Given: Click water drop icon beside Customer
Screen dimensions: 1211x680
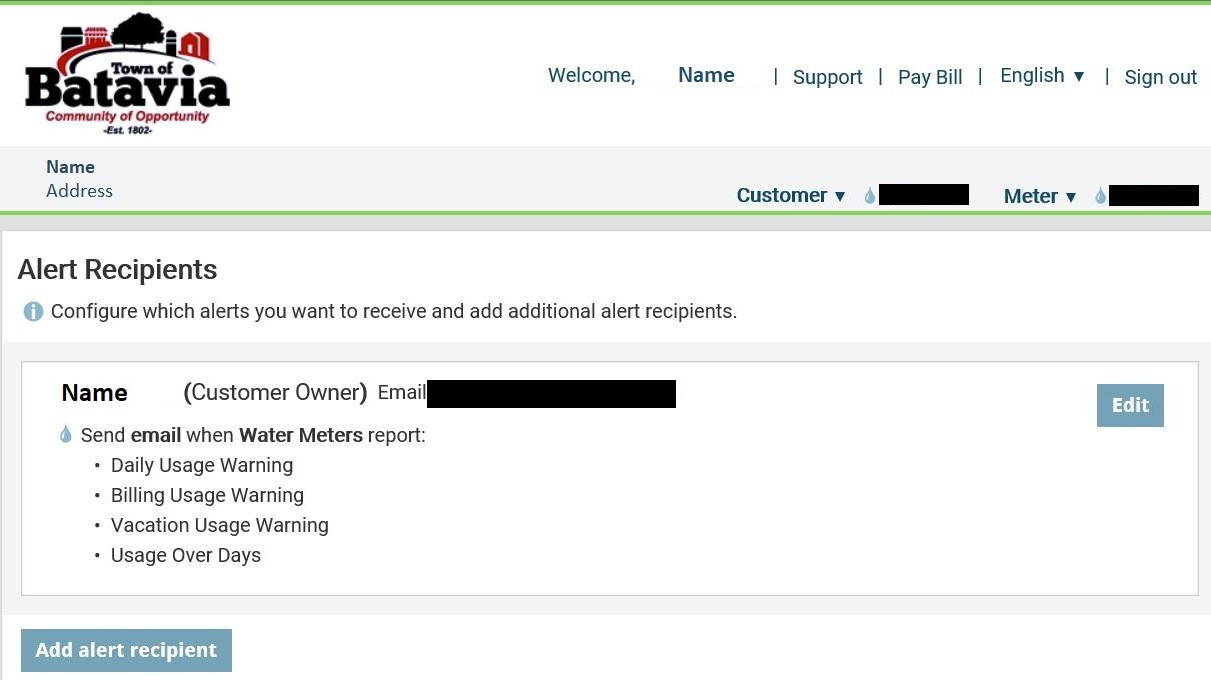Looking at the screenshot, I should coord(869,196).
